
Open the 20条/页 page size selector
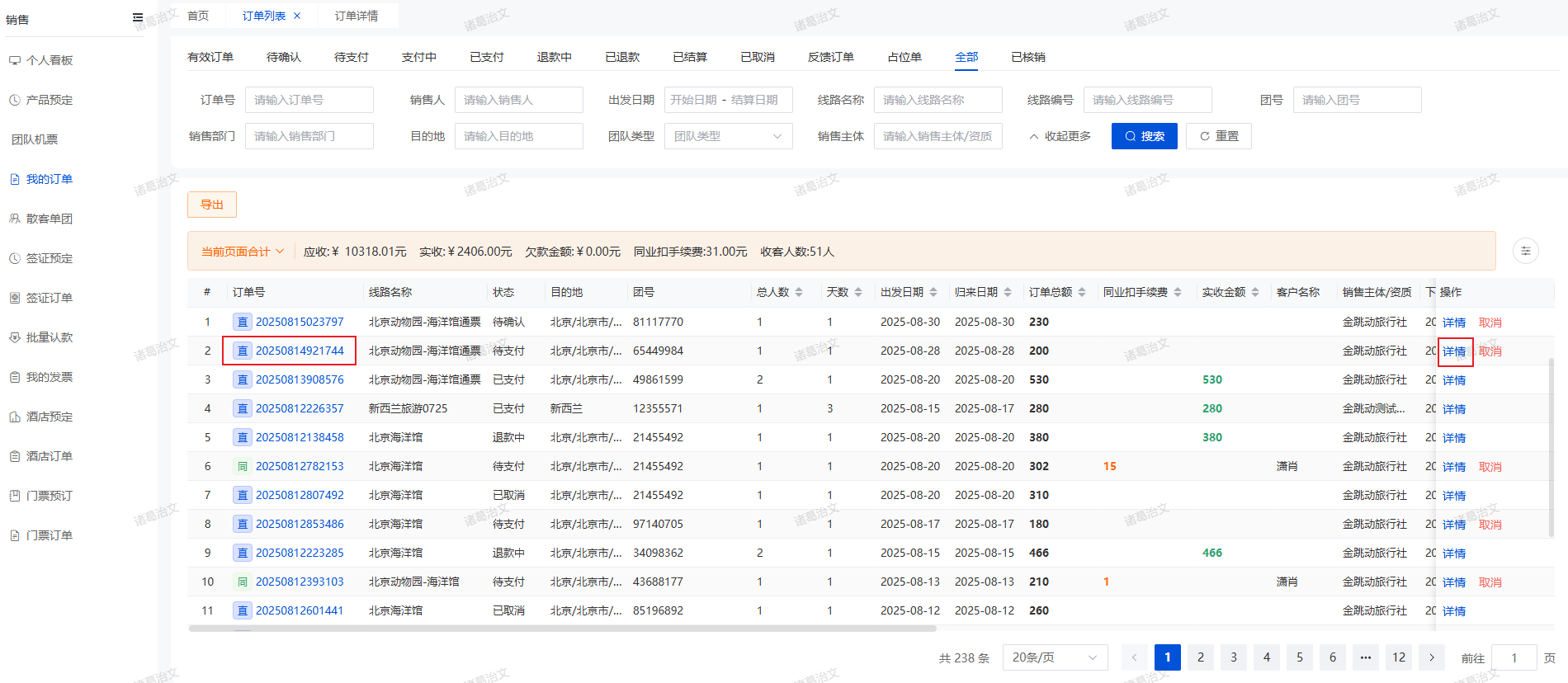tap(1054, 657)
